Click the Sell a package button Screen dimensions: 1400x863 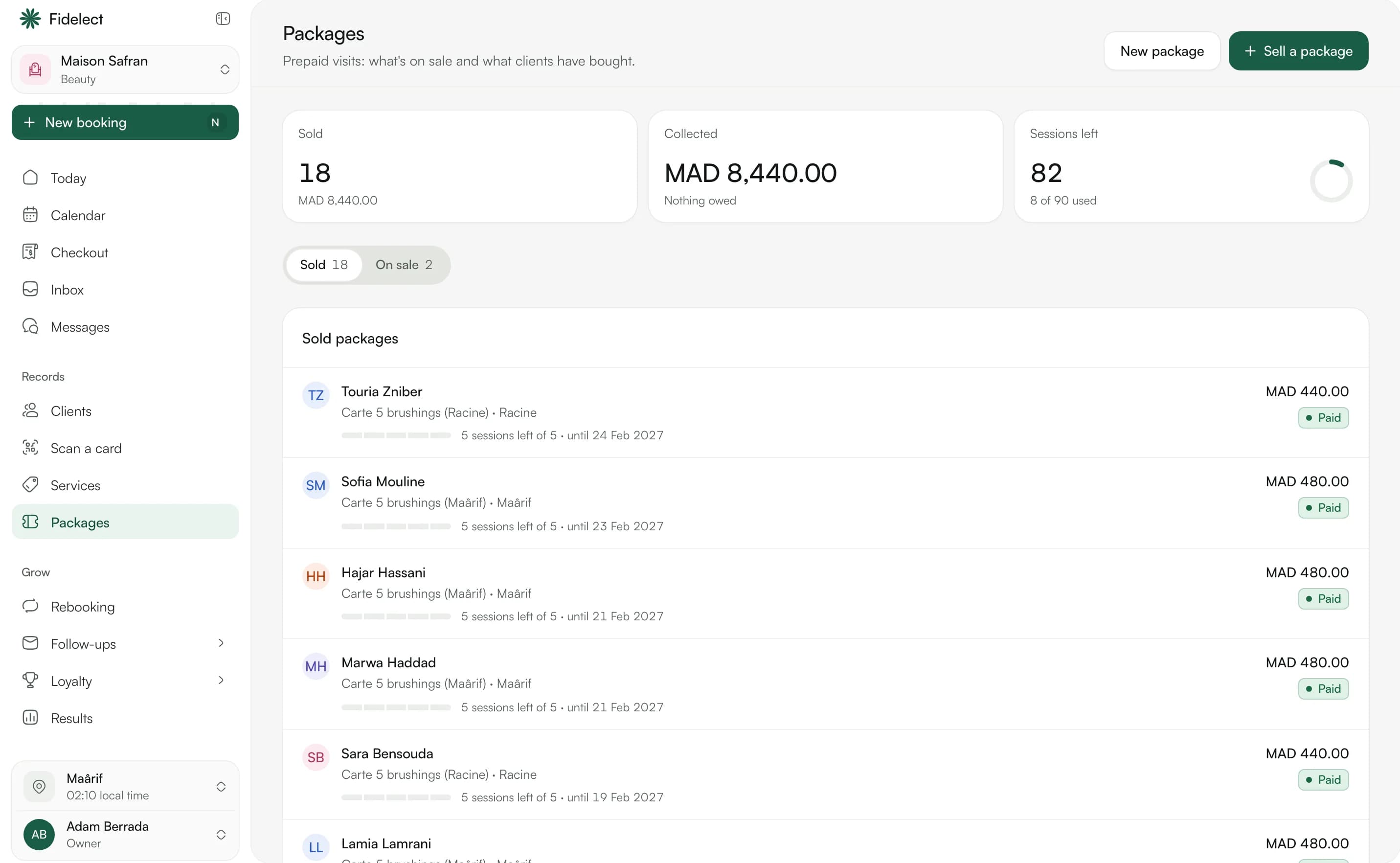pyautogui.click(x=1298, y=51)
